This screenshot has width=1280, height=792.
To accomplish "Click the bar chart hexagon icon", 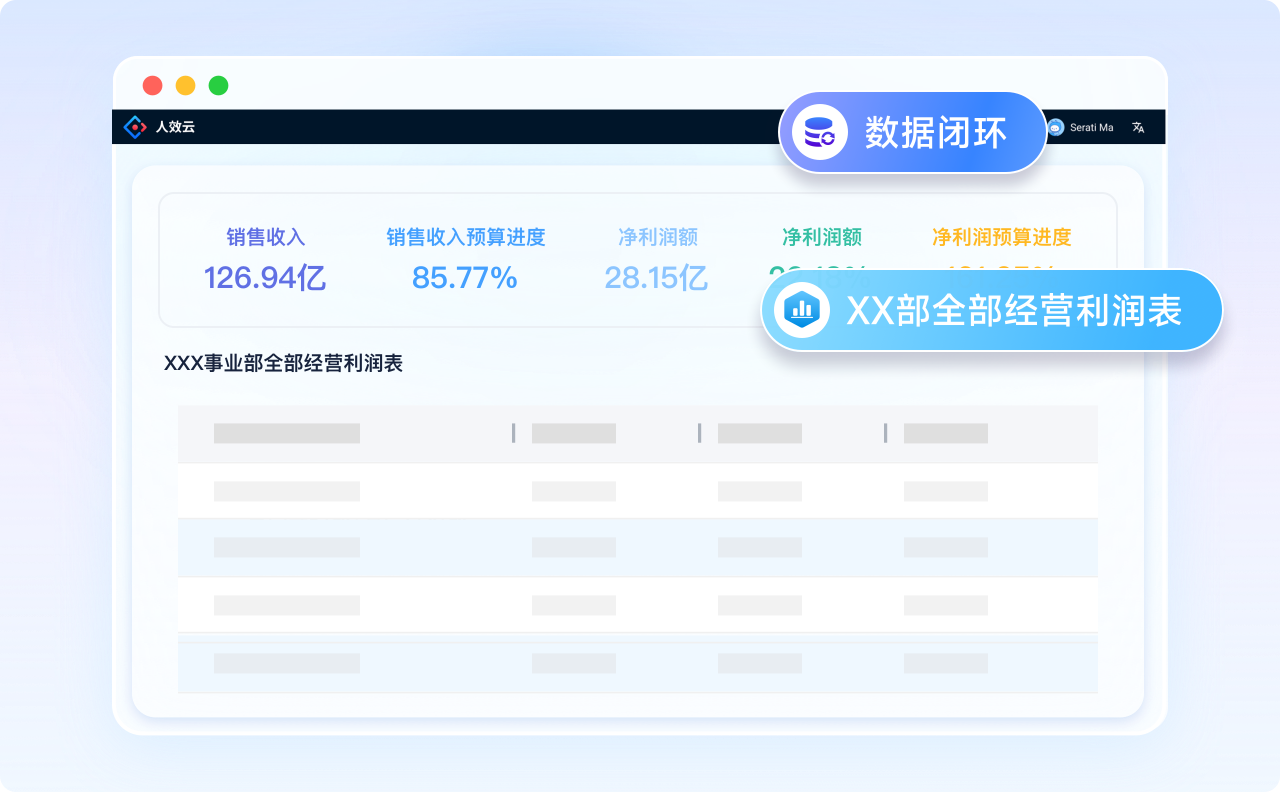I will [802, 310].
